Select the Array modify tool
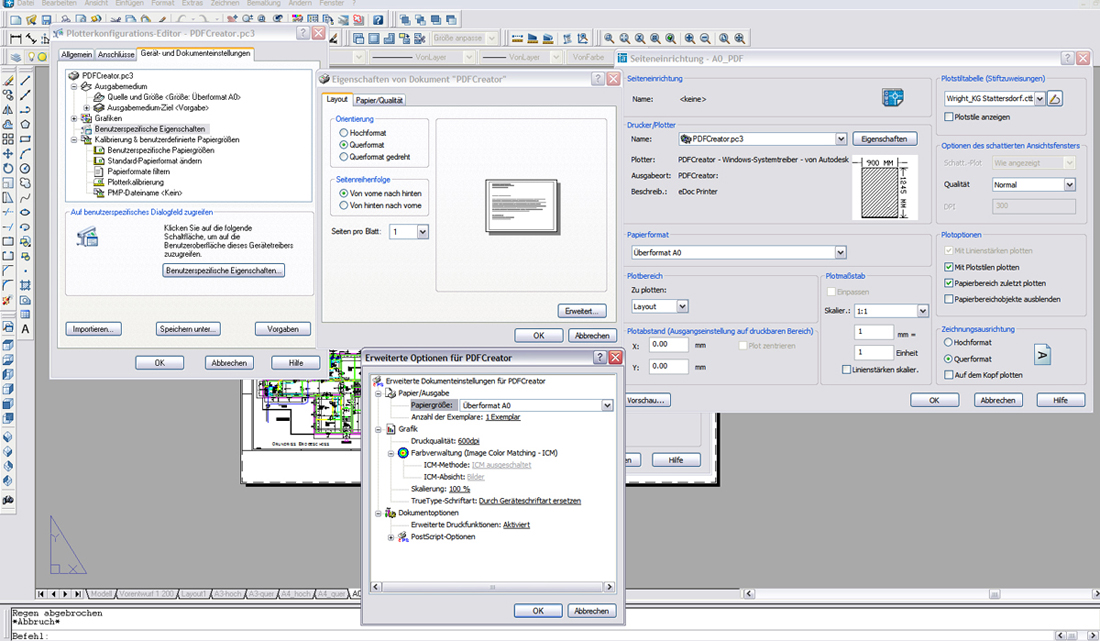 (x=8, y=139)
